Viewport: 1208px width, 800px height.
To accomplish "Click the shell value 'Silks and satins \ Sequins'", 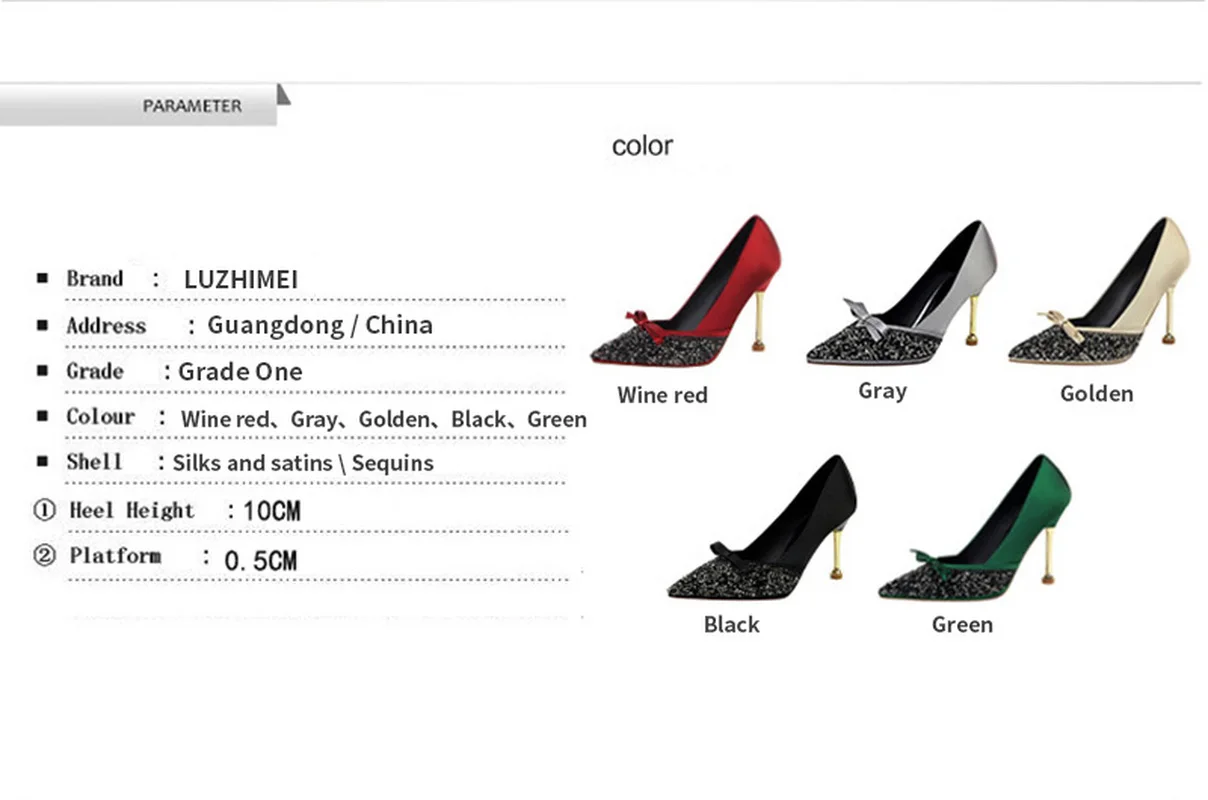I will tap(303, 464).
